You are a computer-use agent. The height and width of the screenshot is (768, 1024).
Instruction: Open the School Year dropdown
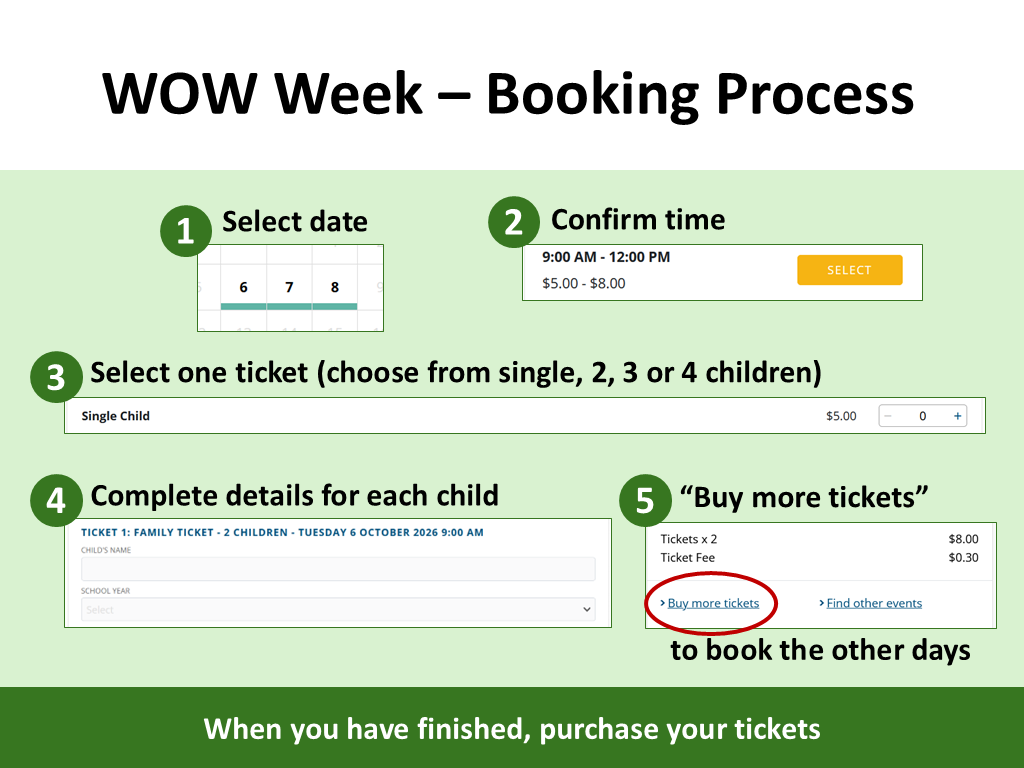pyautogui.click(x=338, y=609)
